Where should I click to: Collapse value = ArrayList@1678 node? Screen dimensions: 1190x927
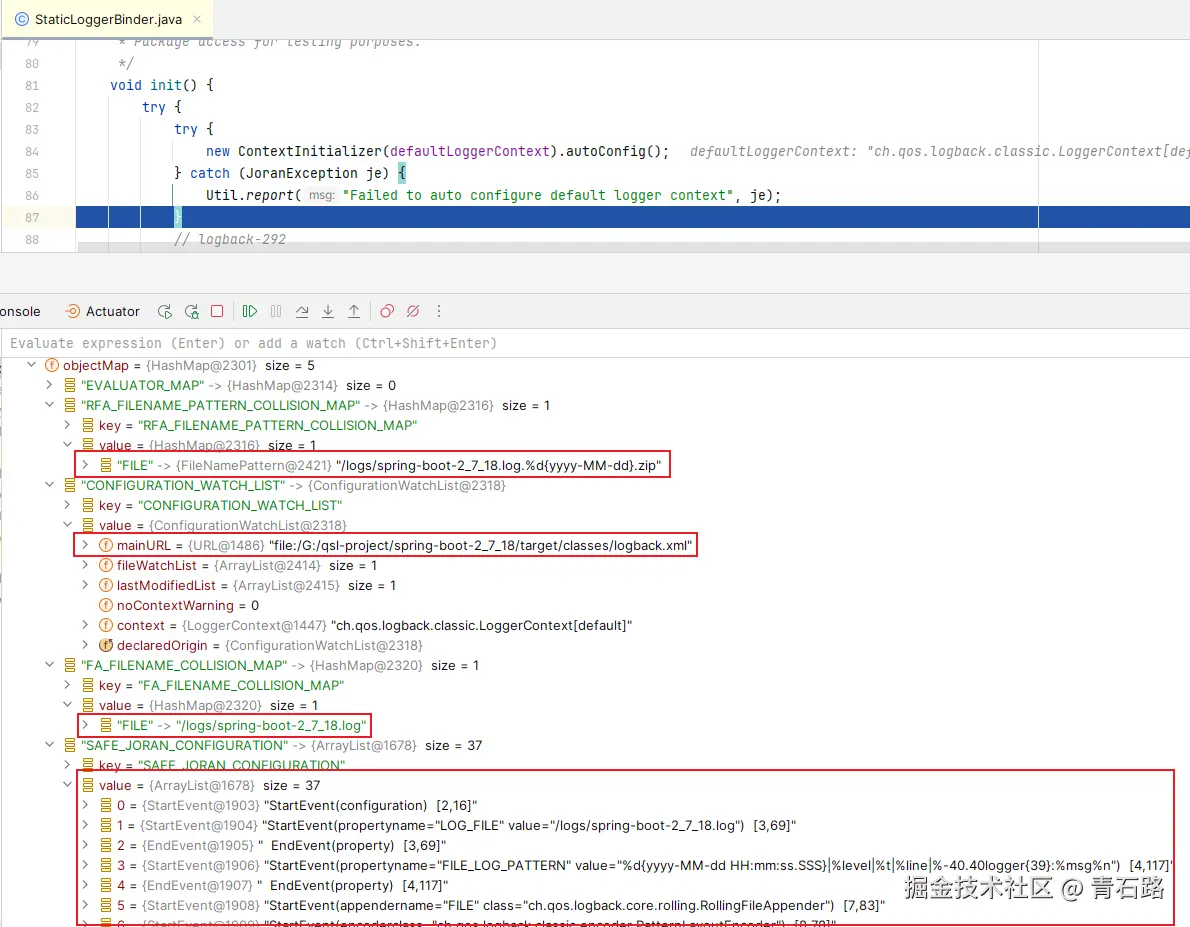(x=67, y=785)
